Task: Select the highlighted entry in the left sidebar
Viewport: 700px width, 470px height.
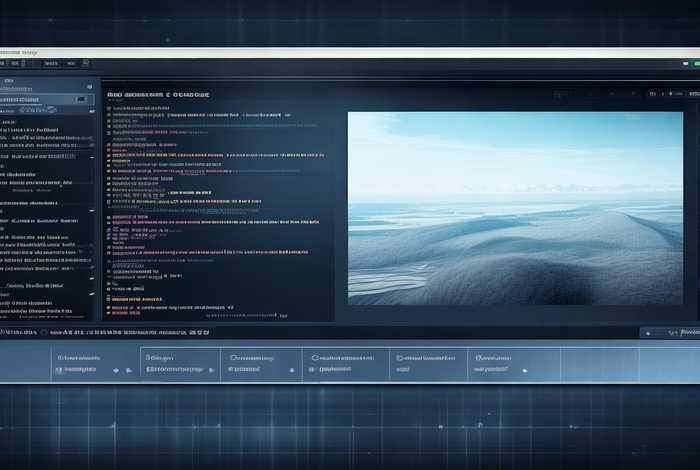Action: pyautogui.click(x=40, y=100)
